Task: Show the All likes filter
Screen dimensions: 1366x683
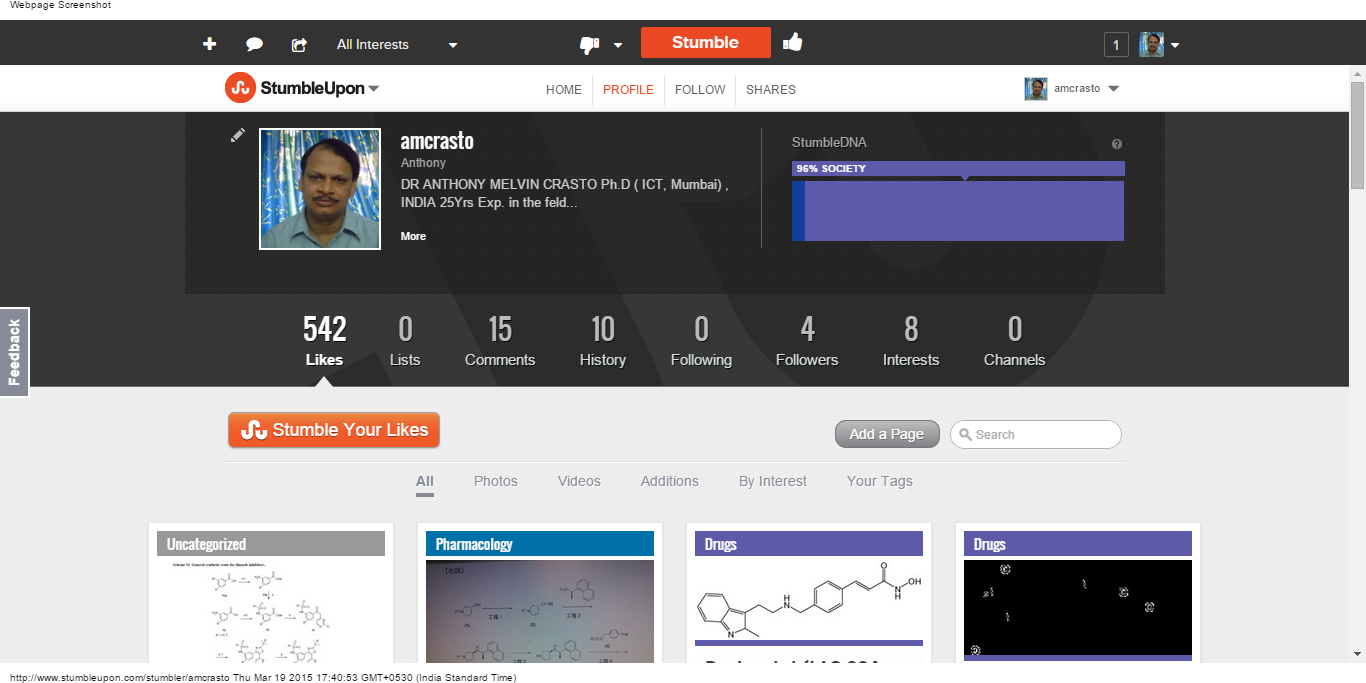Action: pos(425,481)
